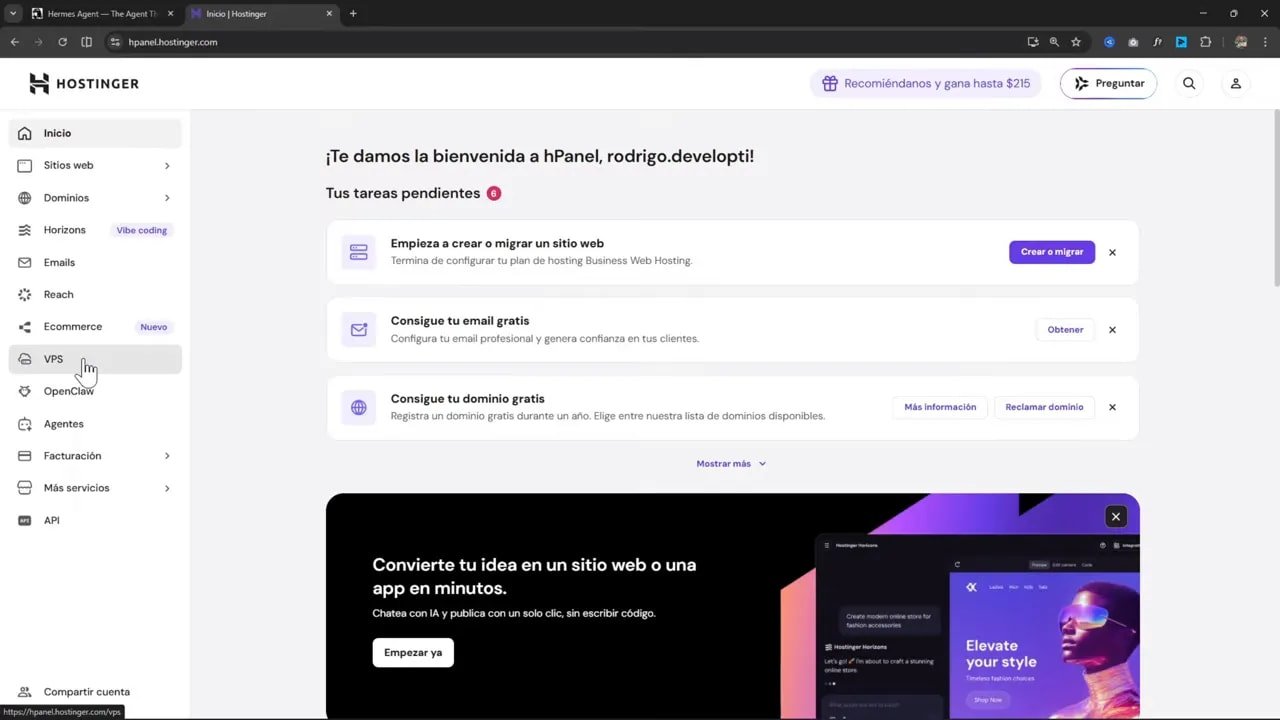Close the Hermes Agent browser tab
This screenshot has width=1280, height=720.
[171, 14]
